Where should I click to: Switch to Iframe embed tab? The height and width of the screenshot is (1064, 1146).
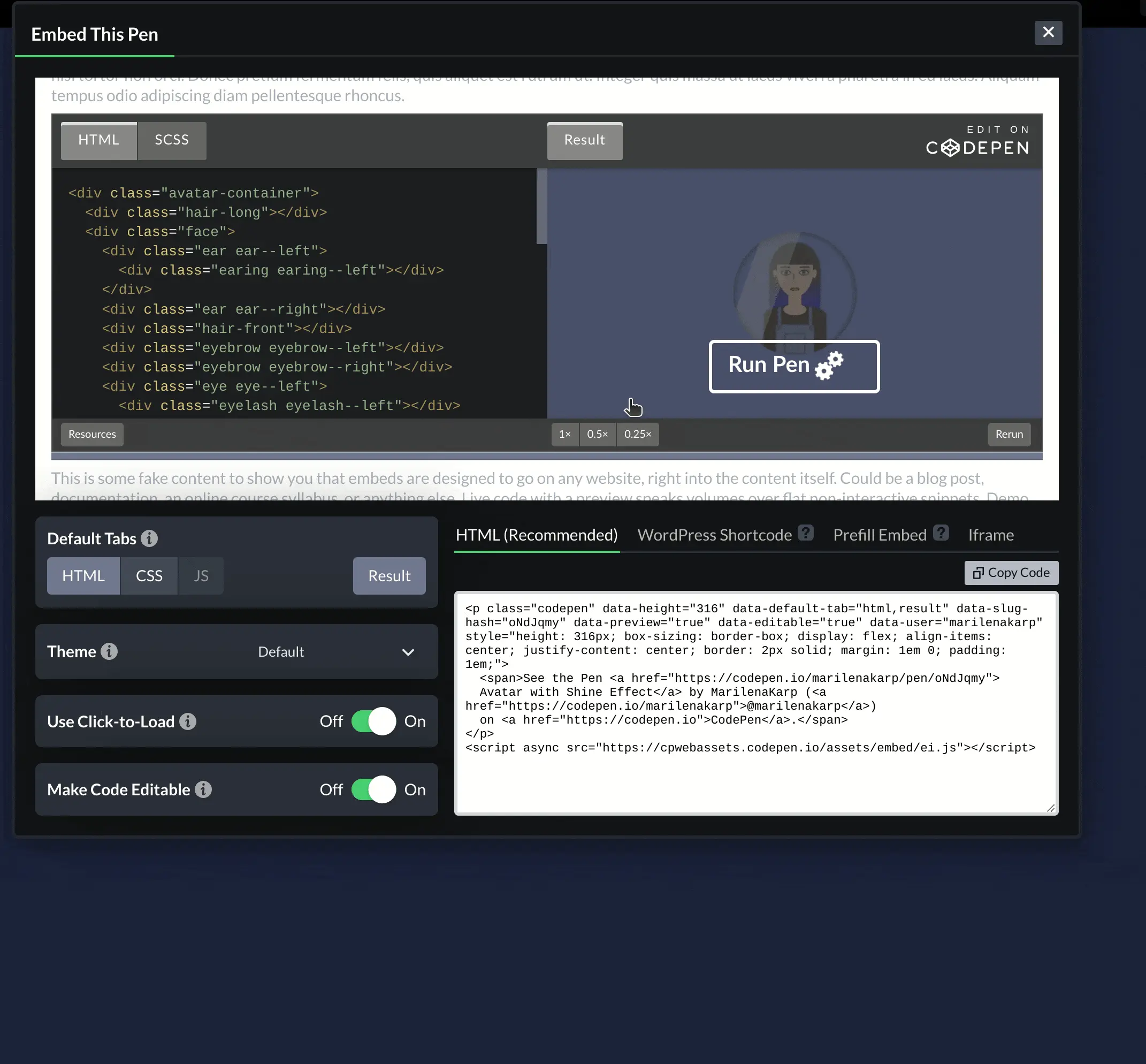click(x=990, y=534)
